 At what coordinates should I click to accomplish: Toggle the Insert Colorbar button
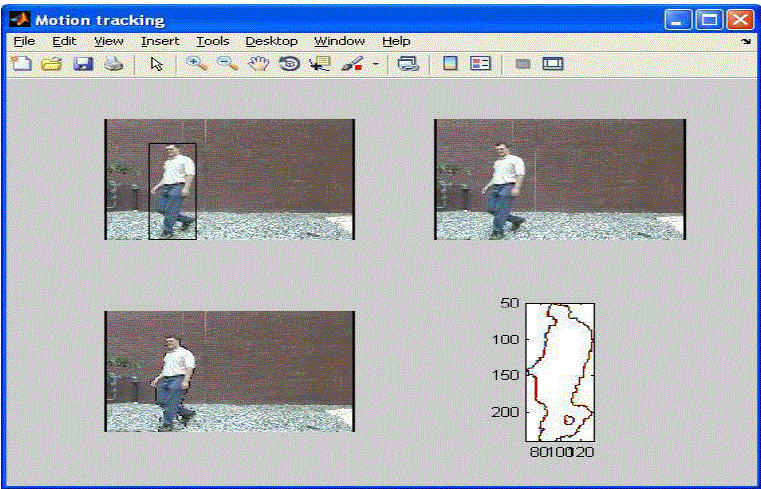click(450, 64)
